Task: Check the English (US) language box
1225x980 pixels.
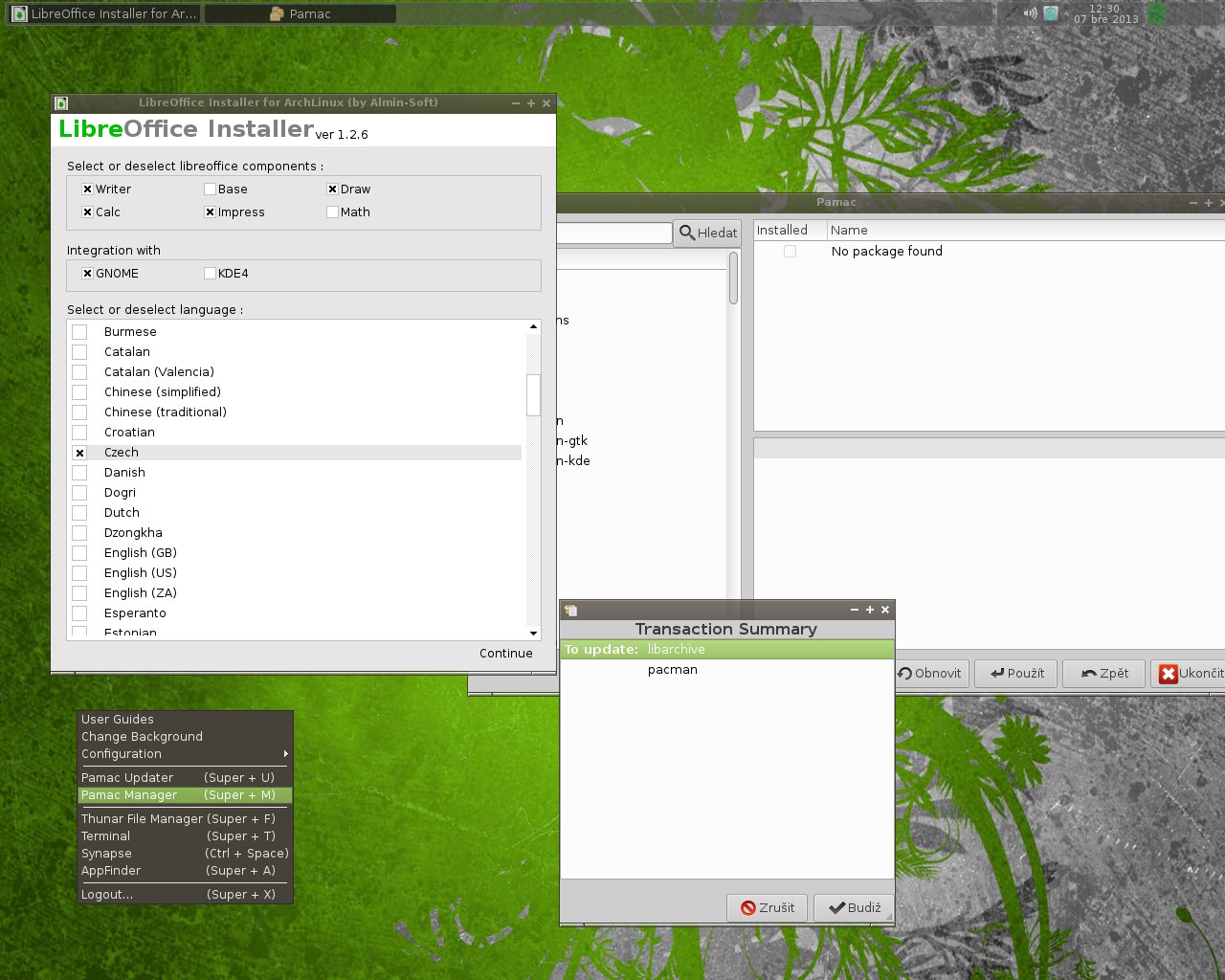Action: [79, 573]
